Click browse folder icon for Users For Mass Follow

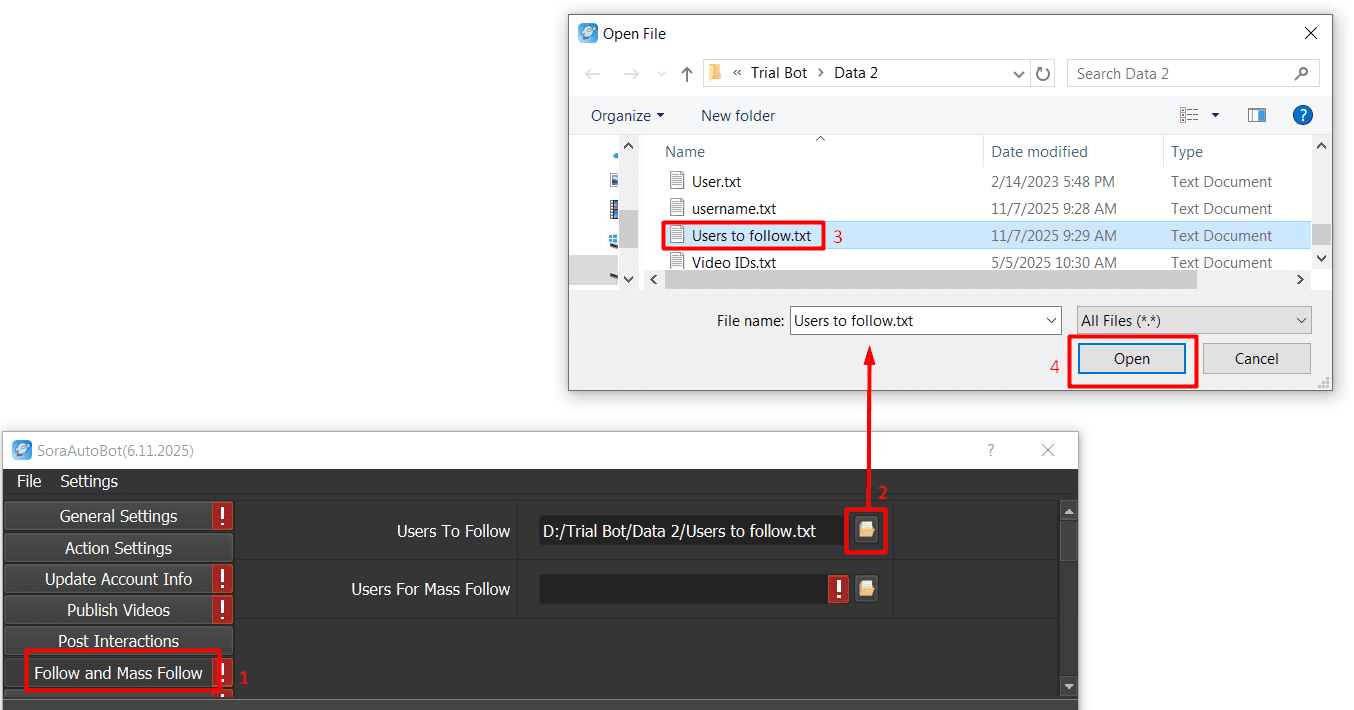point(866,589)
